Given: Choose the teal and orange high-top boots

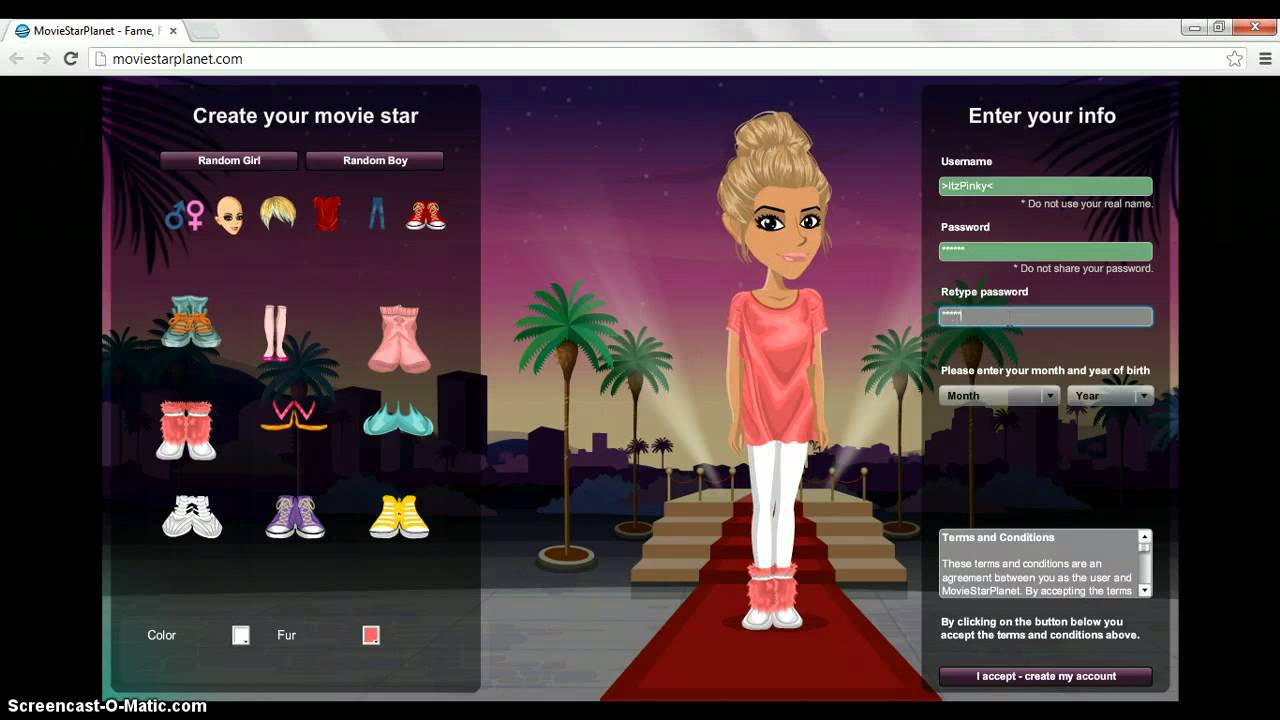Looking at the screenshot, I should [x=191, y=321].
